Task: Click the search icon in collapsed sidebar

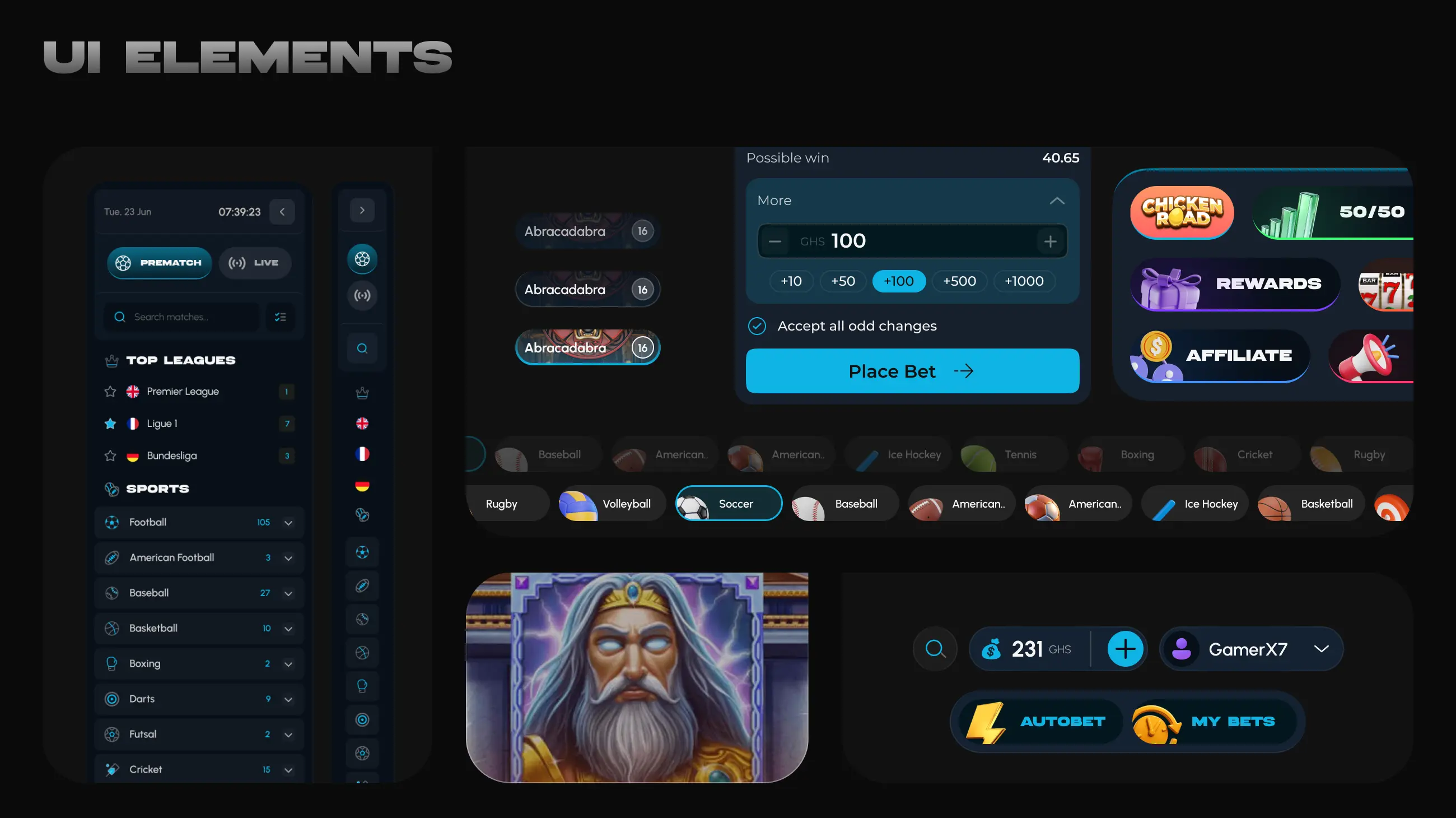Action: [362, 348]
